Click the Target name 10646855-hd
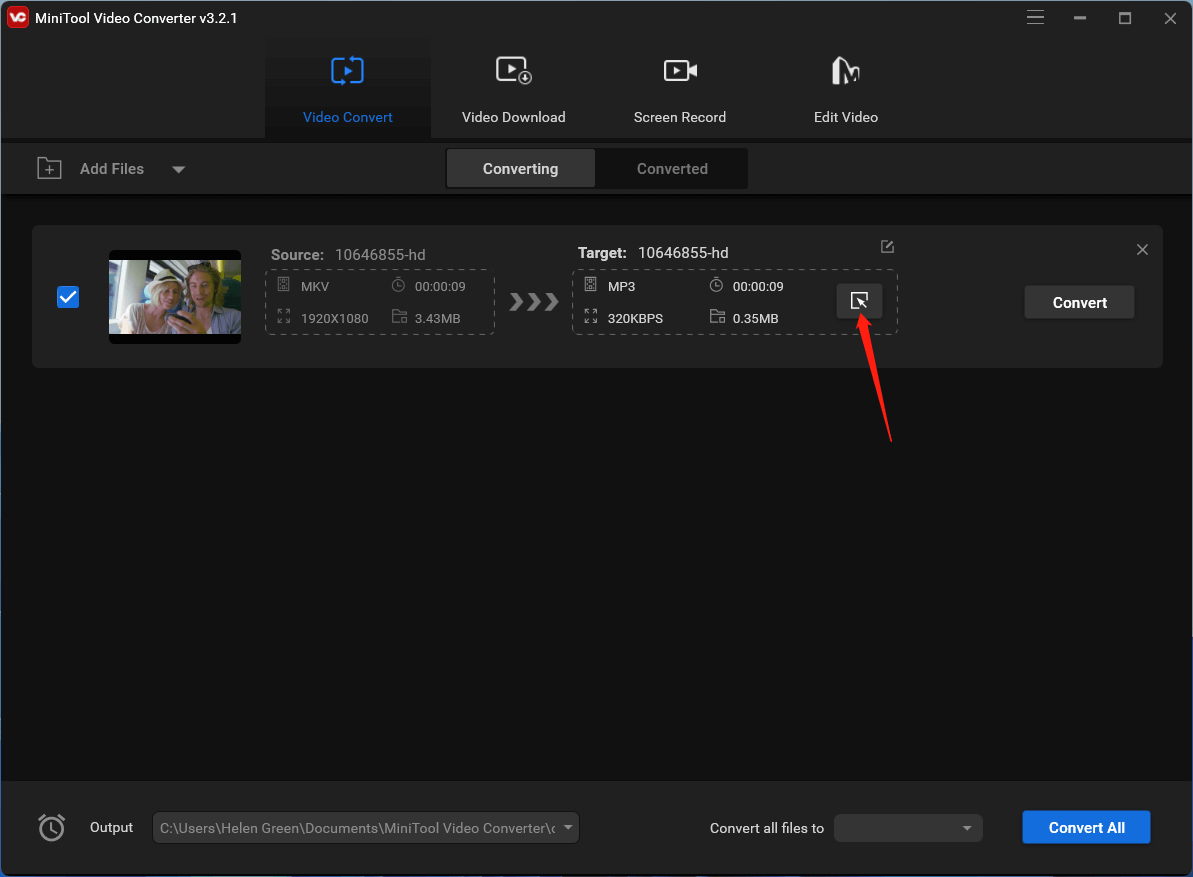 click(x=683, y=253)
